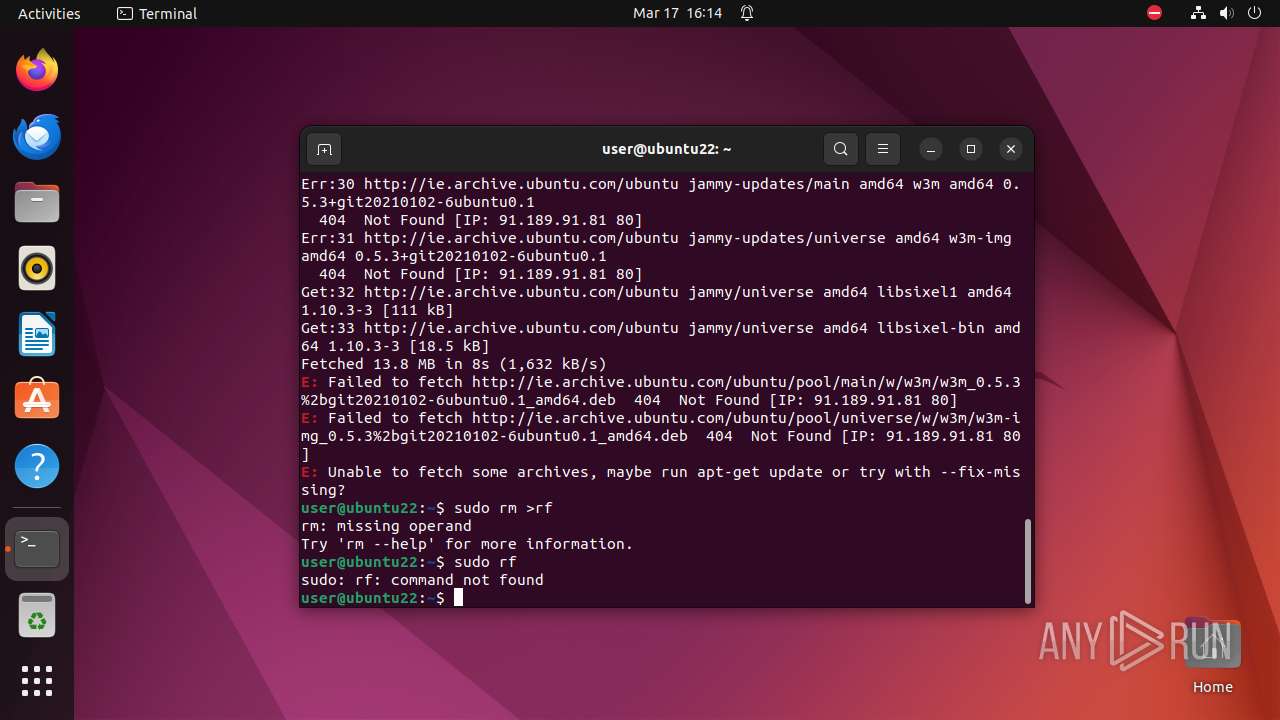Open Rhythmbox music player
This screenshot has width=1280, height=720.
point(37,269)
